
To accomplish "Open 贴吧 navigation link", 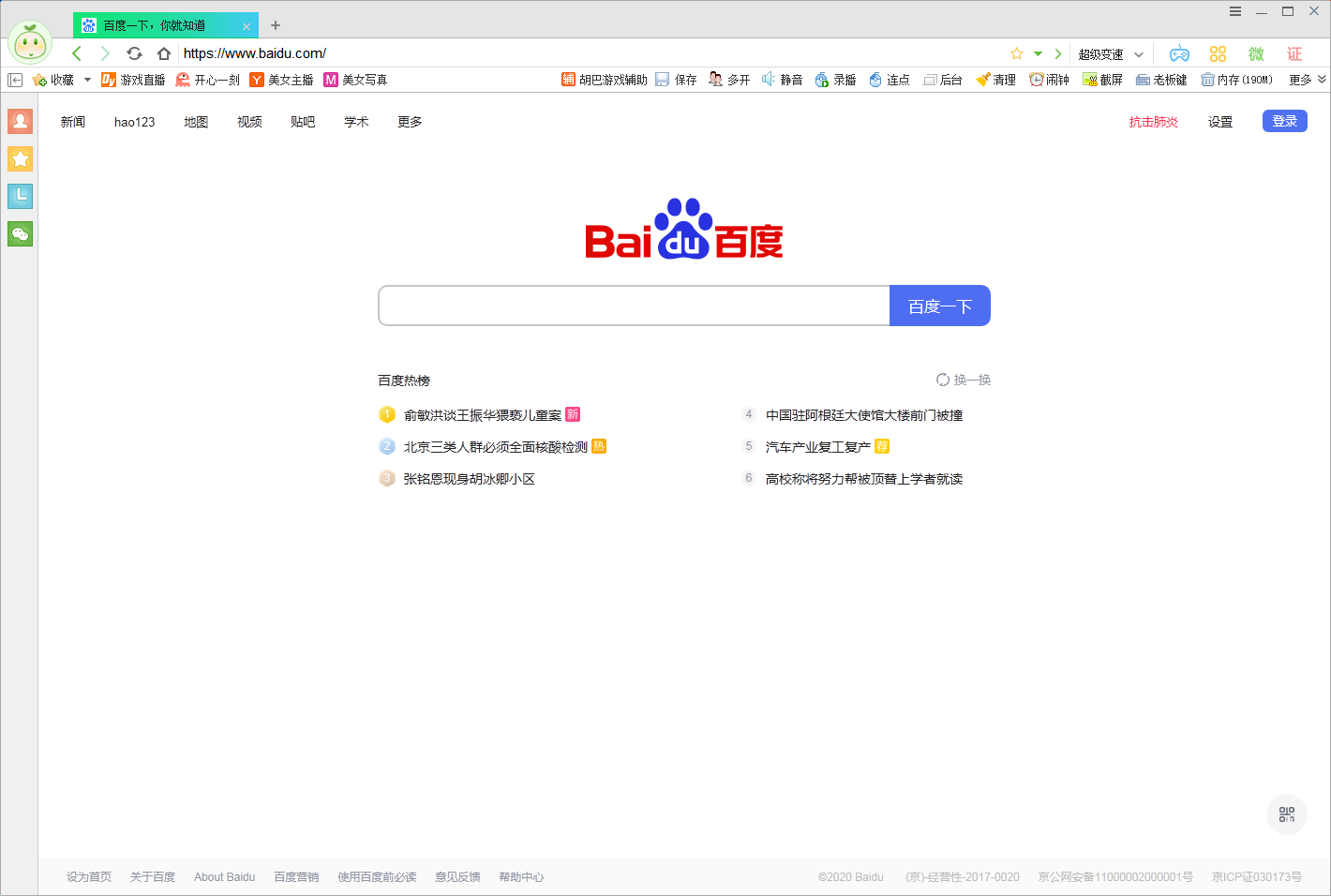I will (x=303, y=122).
